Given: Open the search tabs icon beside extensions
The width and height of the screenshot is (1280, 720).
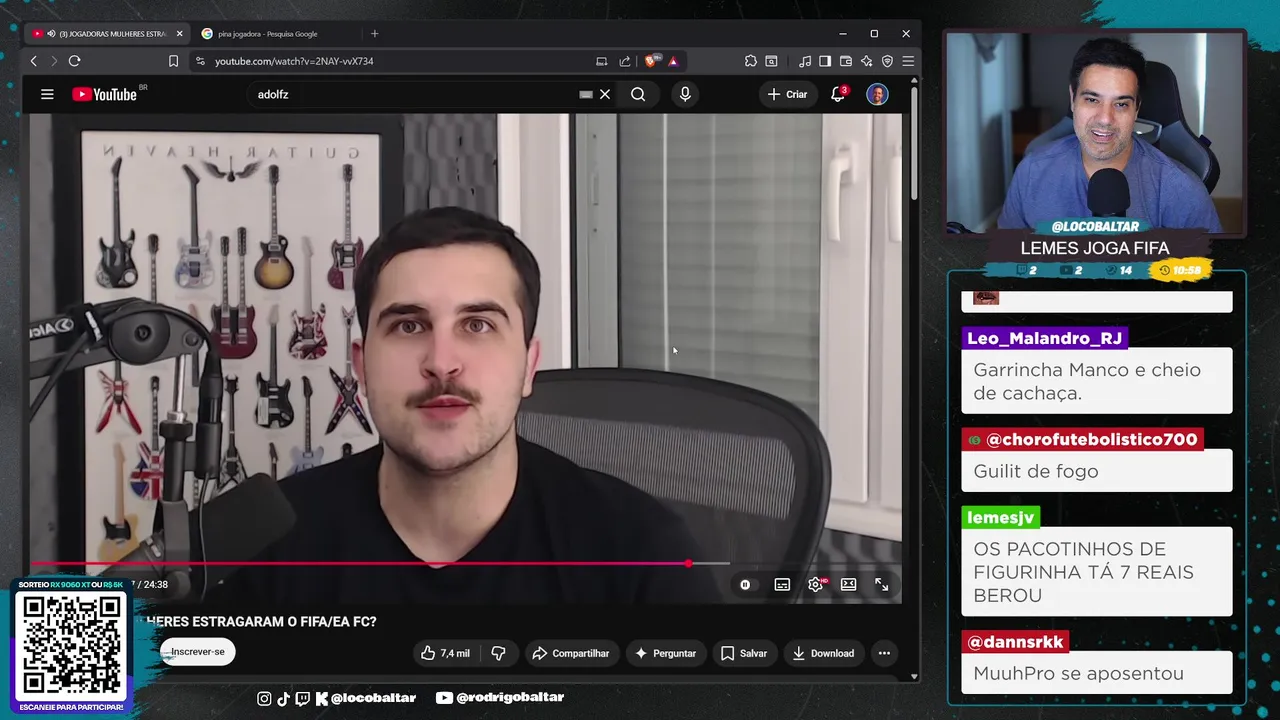Looking at the screenshot, I should click(x=772, y=61).
